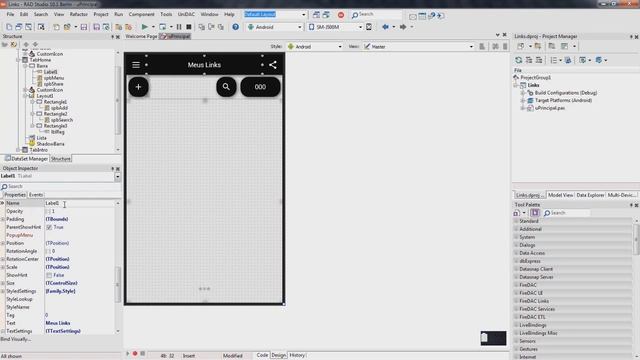Click the Tool Palette search field
The height and width of the screenshot is (360, 640).
[567, 213]
